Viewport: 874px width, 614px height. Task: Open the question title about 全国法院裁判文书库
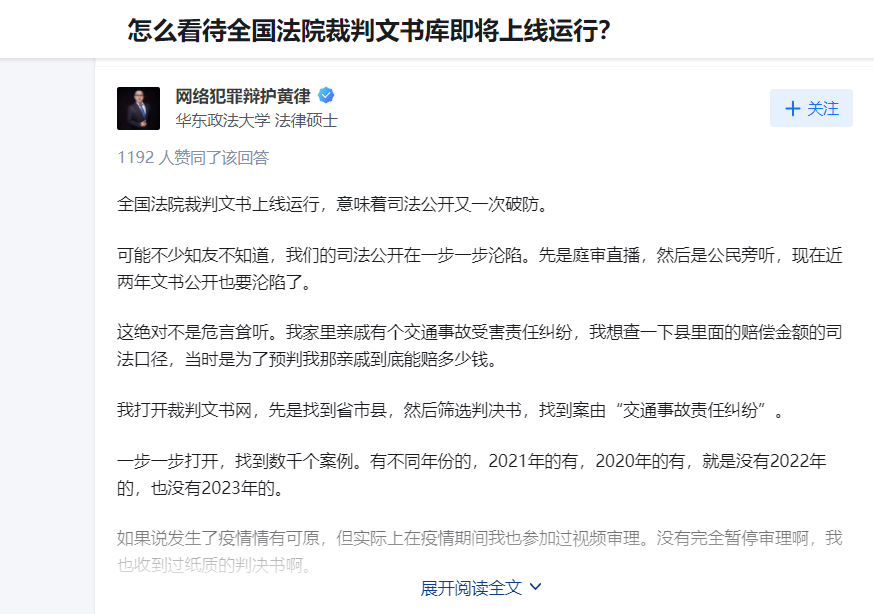(x=369, y=30)
